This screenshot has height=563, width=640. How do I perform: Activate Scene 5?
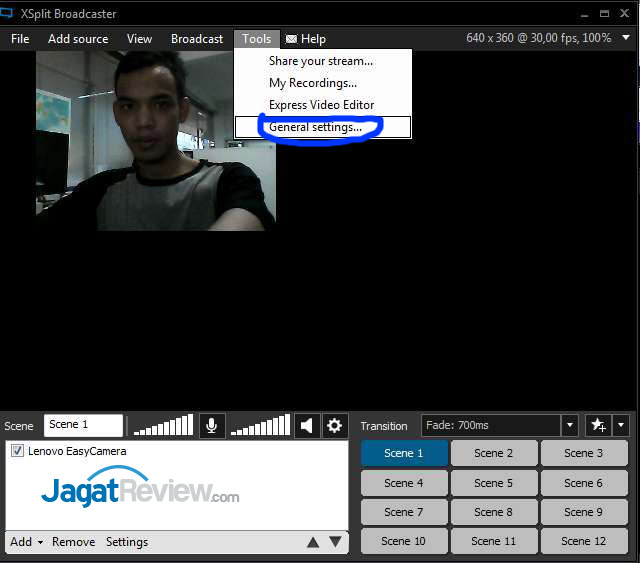(x=494, y=483)
